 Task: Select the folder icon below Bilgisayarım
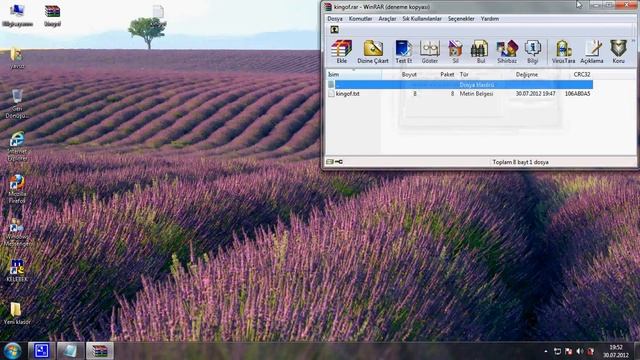pos(17,58)
